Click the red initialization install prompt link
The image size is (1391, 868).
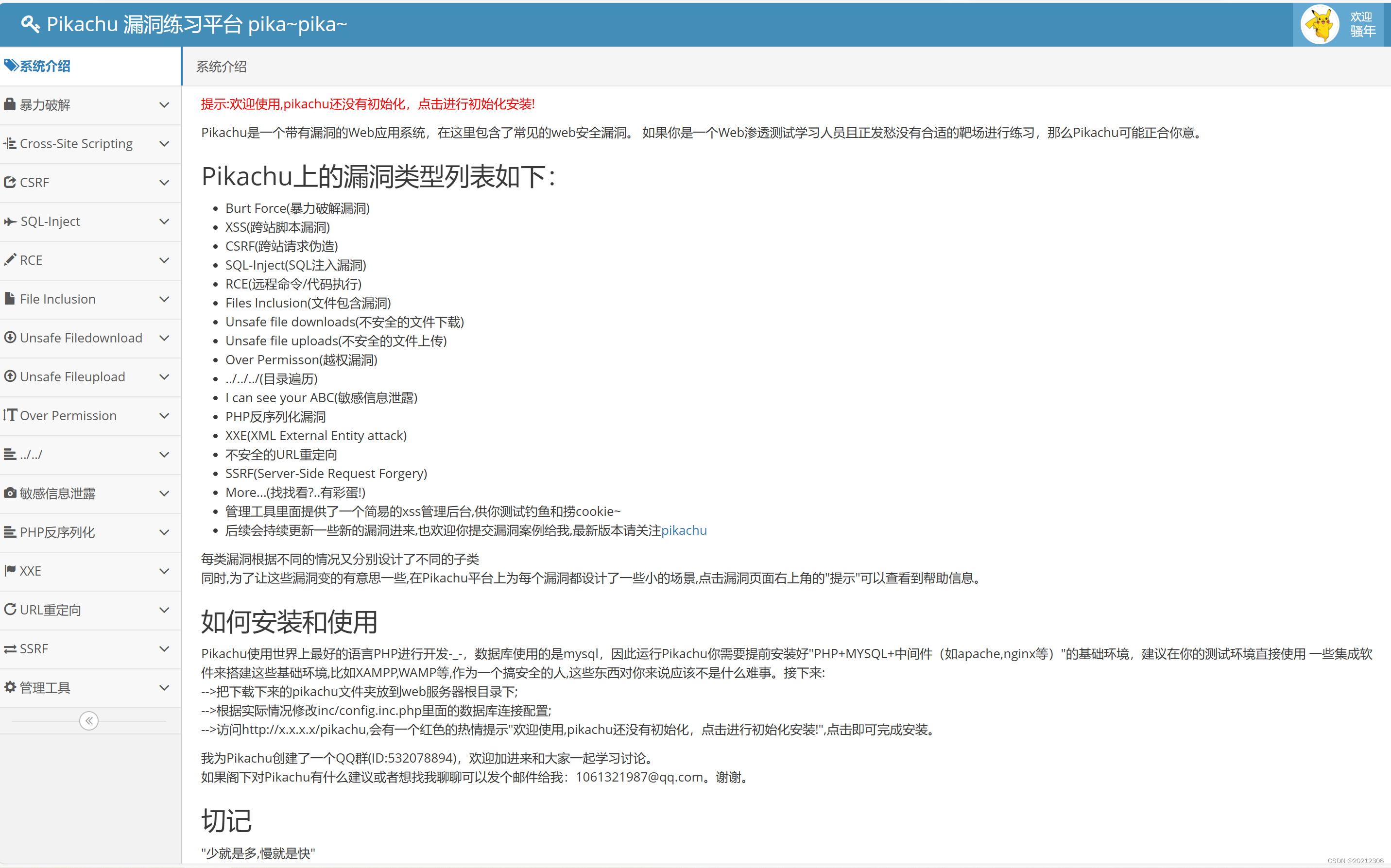367,104
